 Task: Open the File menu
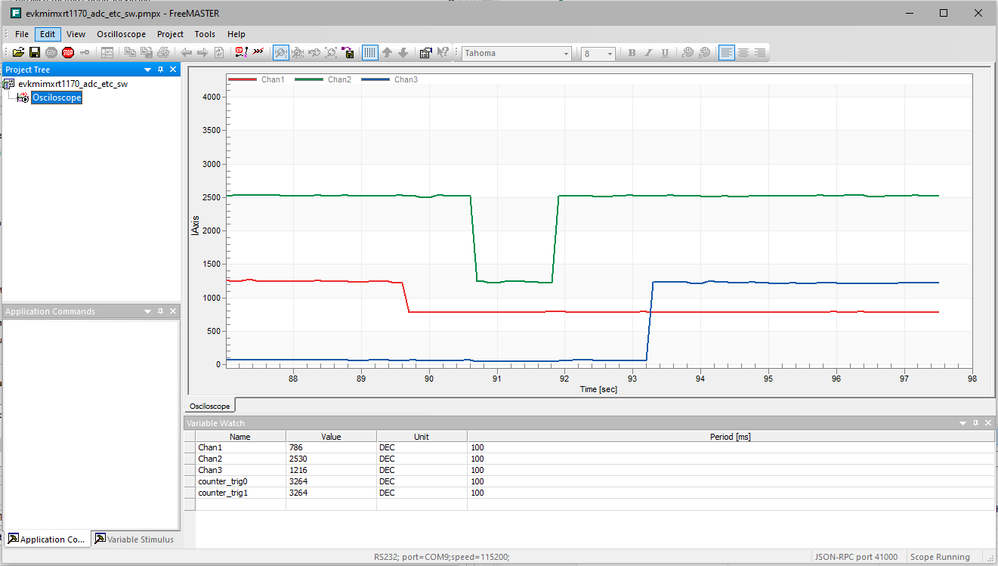coord(22,34)
